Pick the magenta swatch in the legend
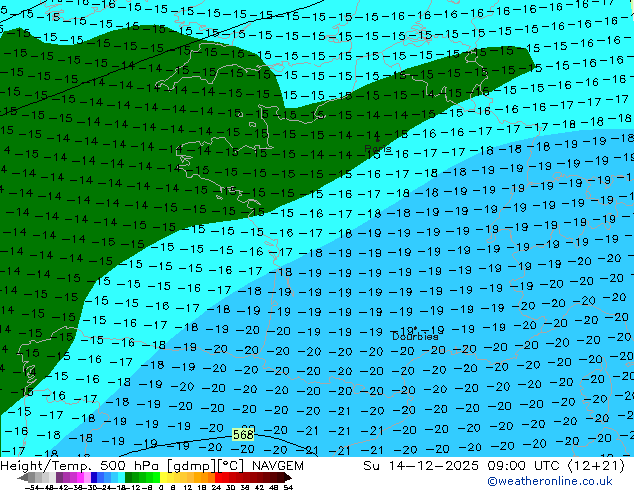 coord(80,477)
